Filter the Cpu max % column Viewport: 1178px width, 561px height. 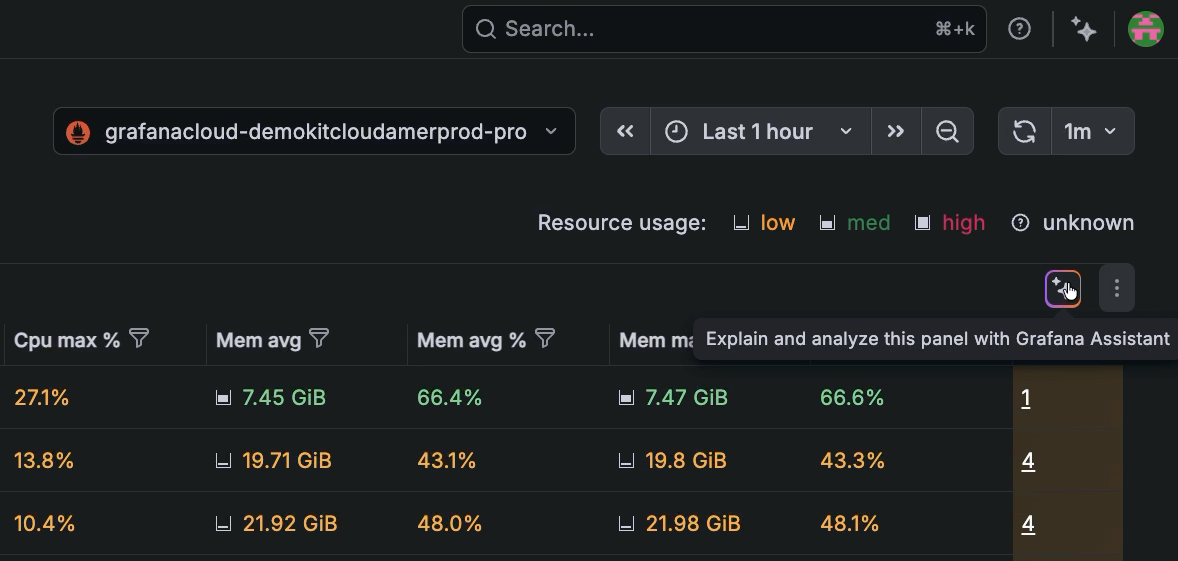140,339
